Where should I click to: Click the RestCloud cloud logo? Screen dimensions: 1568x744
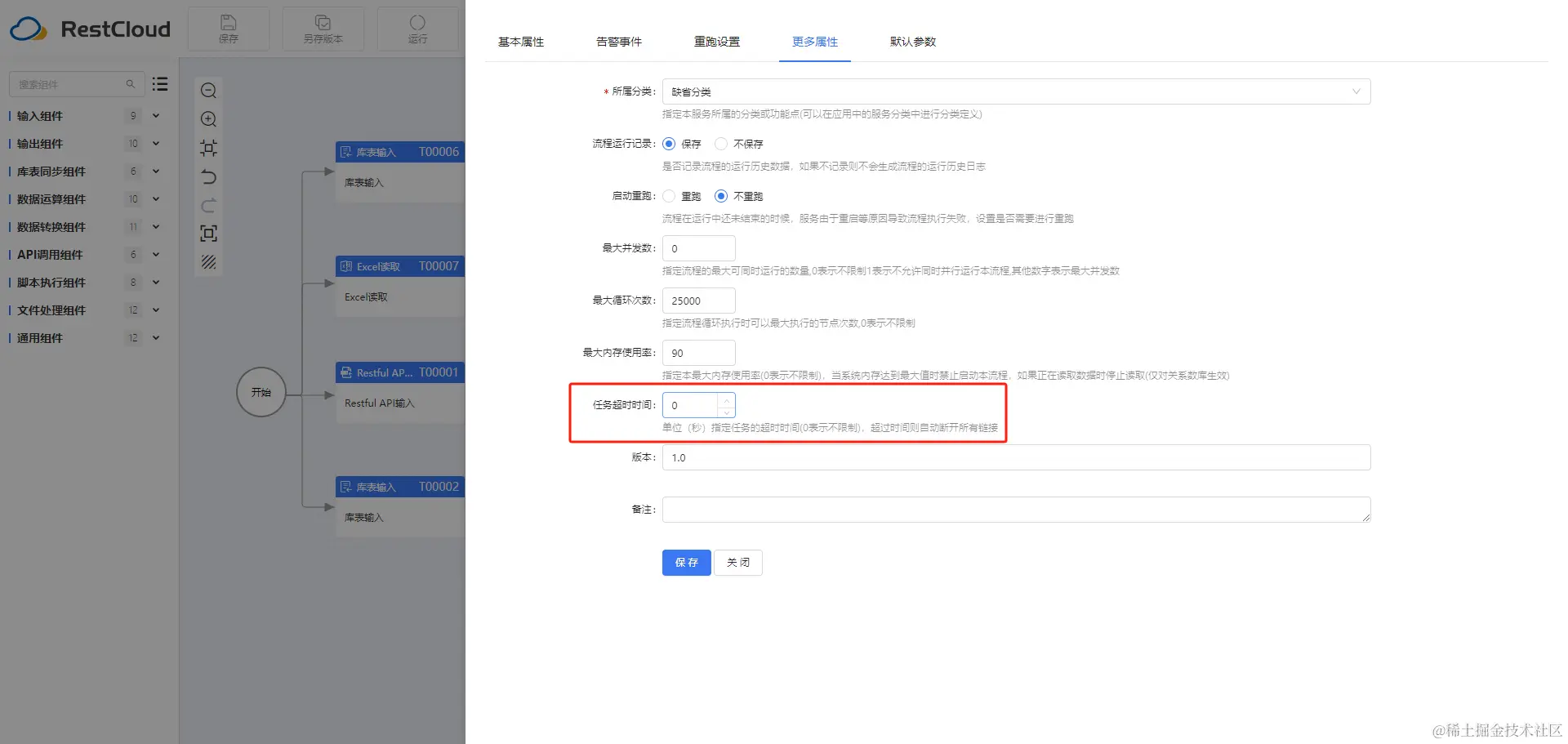29,29
